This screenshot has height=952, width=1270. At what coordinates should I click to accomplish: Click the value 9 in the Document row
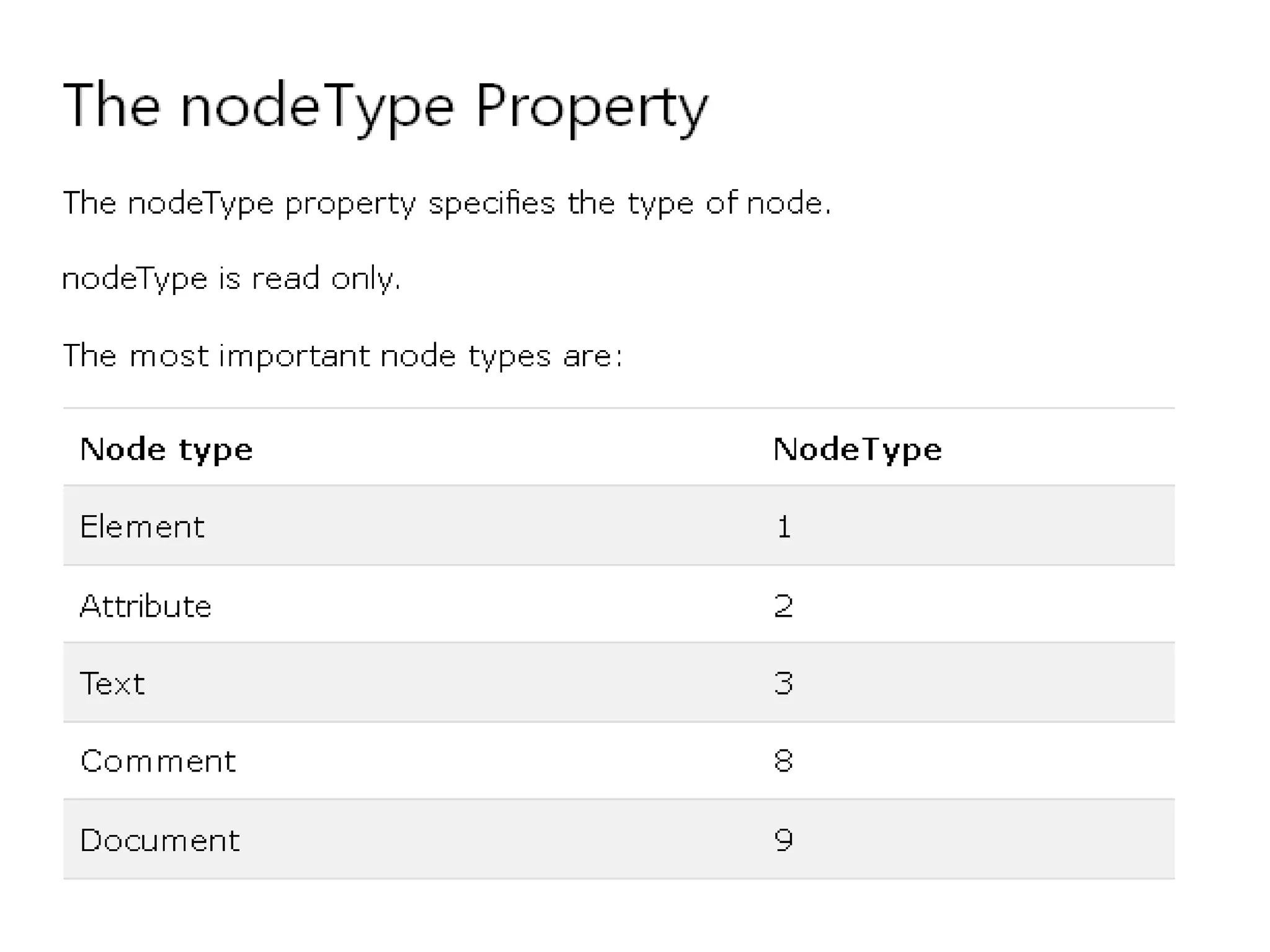click(x=784, y=840)
